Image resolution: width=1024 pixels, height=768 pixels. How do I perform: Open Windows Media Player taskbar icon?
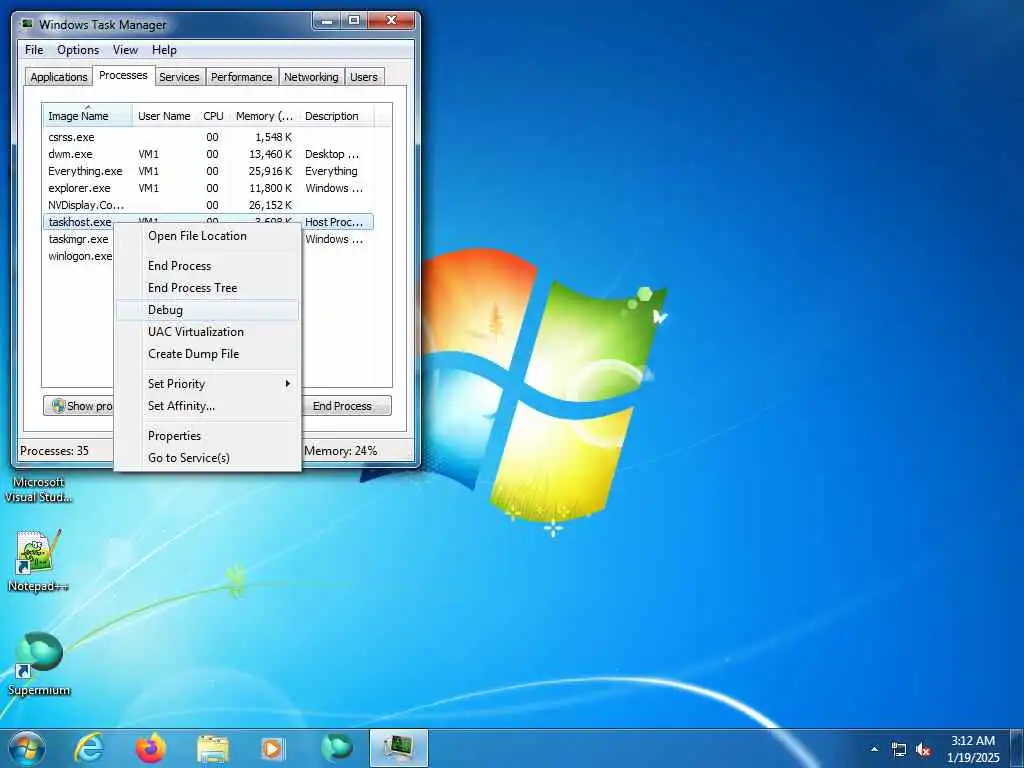click(274, 748)
